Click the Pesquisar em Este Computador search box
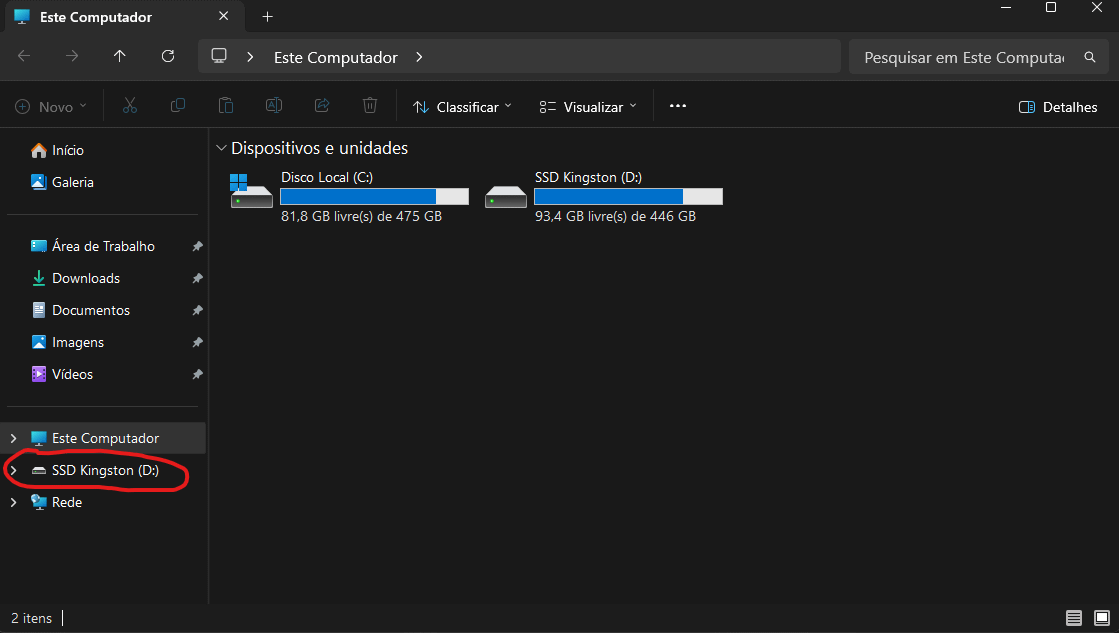This screenshot has width=1119, height=633. pyautogui.click(x=964, y=57)
